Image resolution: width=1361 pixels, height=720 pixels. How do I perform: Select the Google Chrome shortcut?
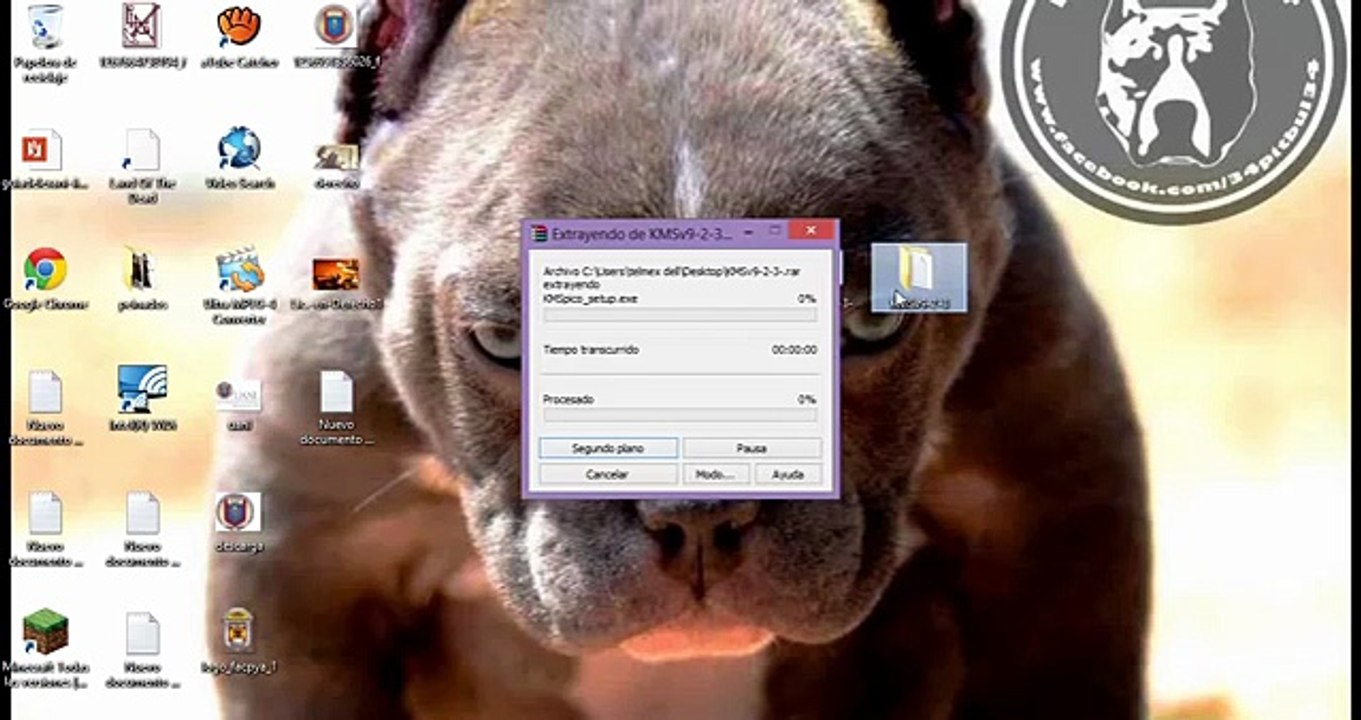click(45, 270)
